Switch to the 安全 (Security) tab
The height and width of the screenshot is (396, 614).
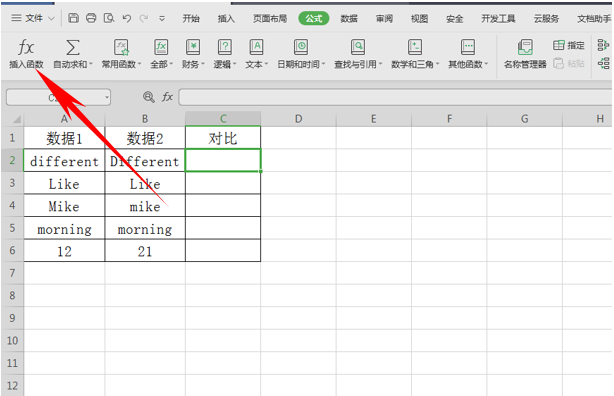tap(455, 18)
